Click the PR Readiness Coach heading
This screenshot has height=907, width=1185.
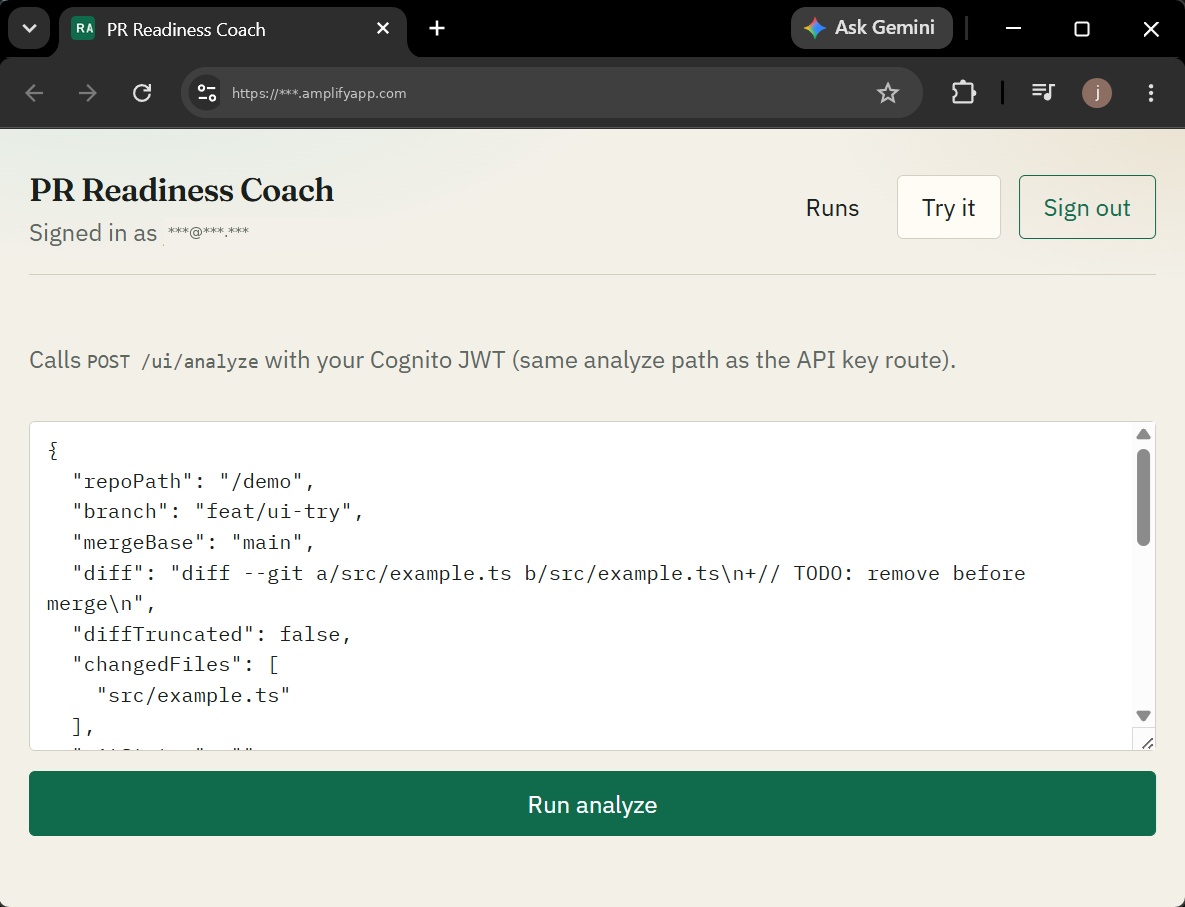181,190
